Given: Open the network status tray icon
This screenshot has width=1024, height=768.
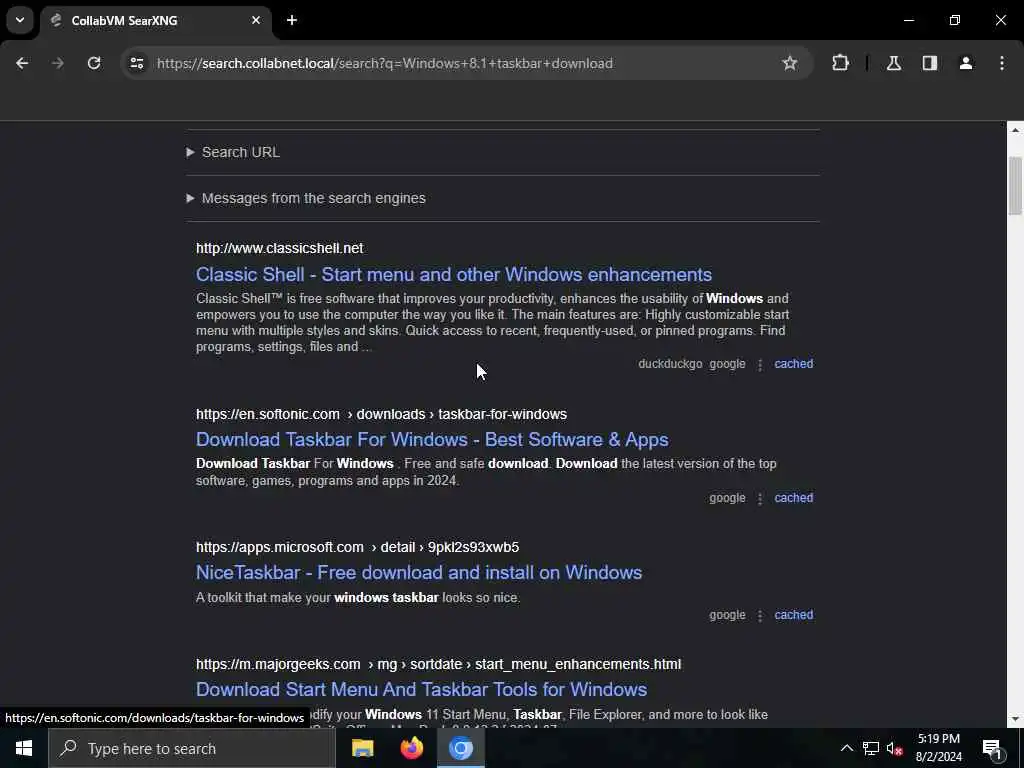Looking at the screenshot, I should pos(871,748).
